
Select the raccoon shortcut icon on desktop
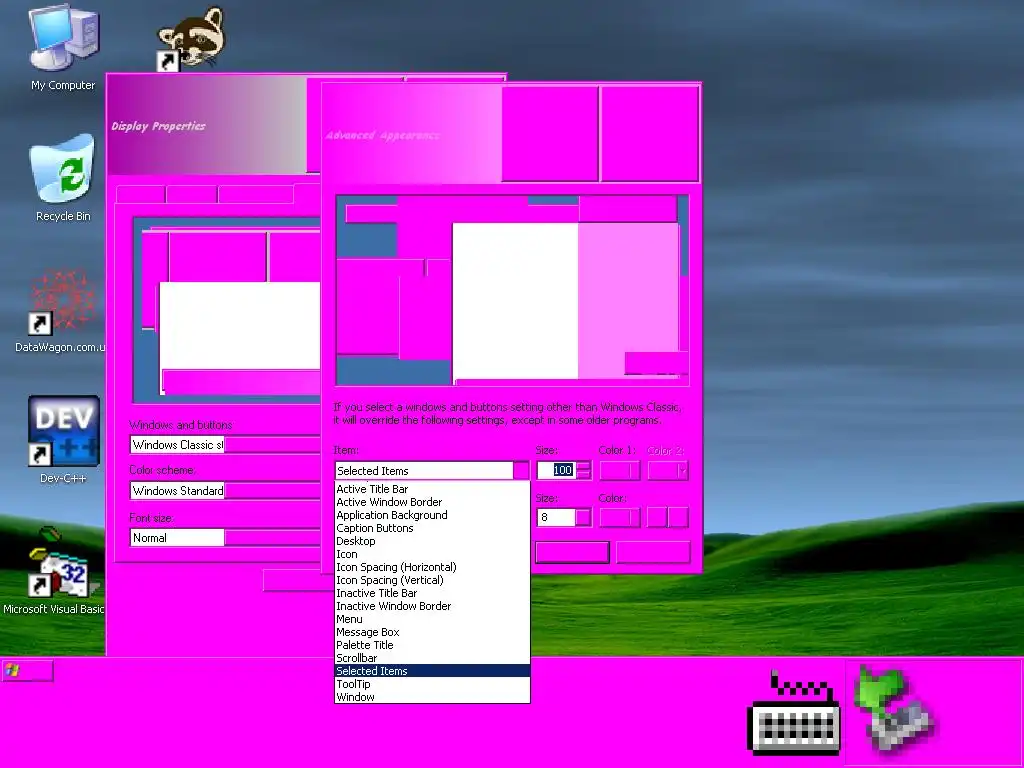(x=190, y=39)
